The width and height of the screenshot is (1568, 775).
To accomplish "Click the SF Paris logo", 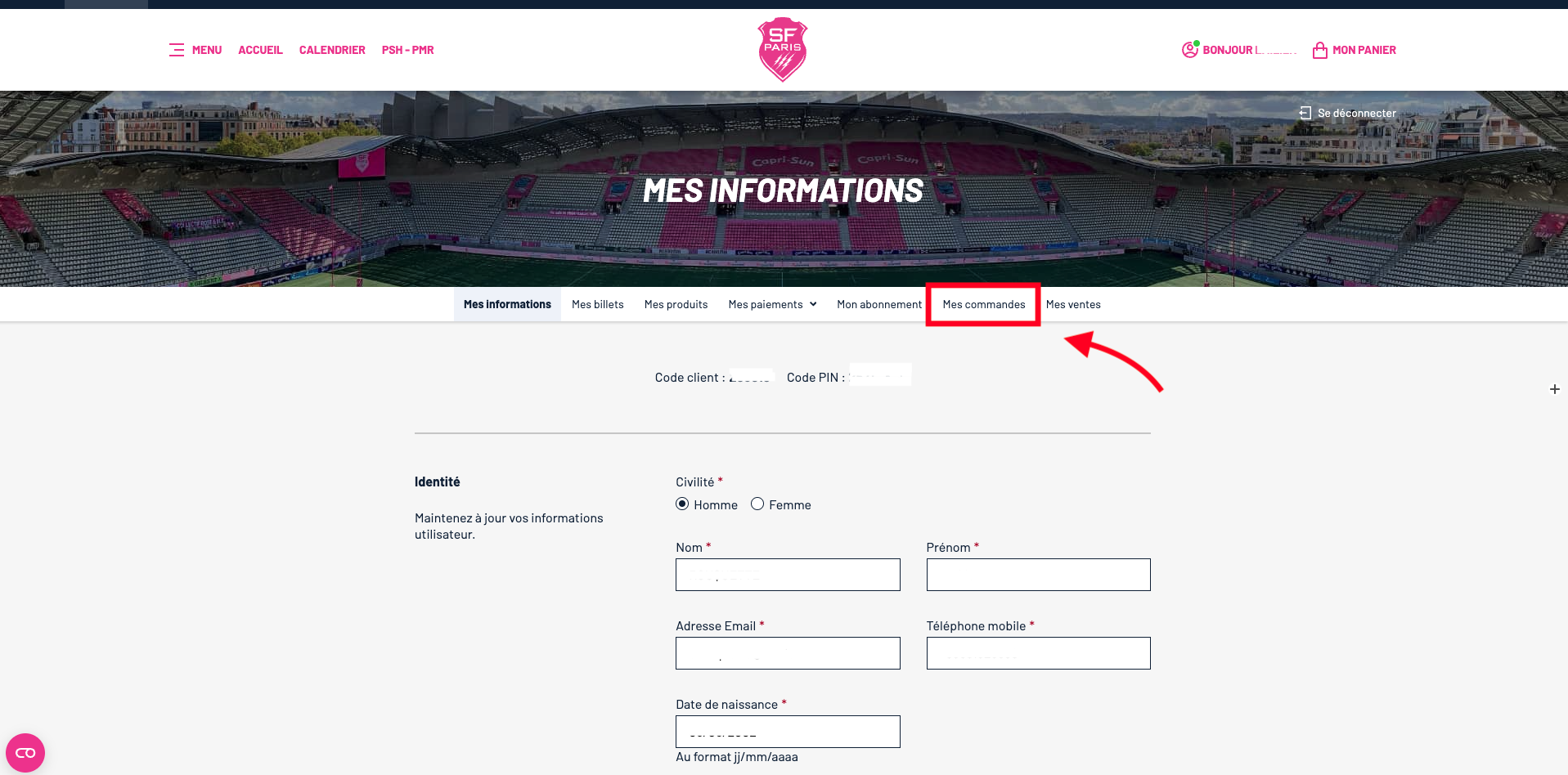I will (783, 49).
